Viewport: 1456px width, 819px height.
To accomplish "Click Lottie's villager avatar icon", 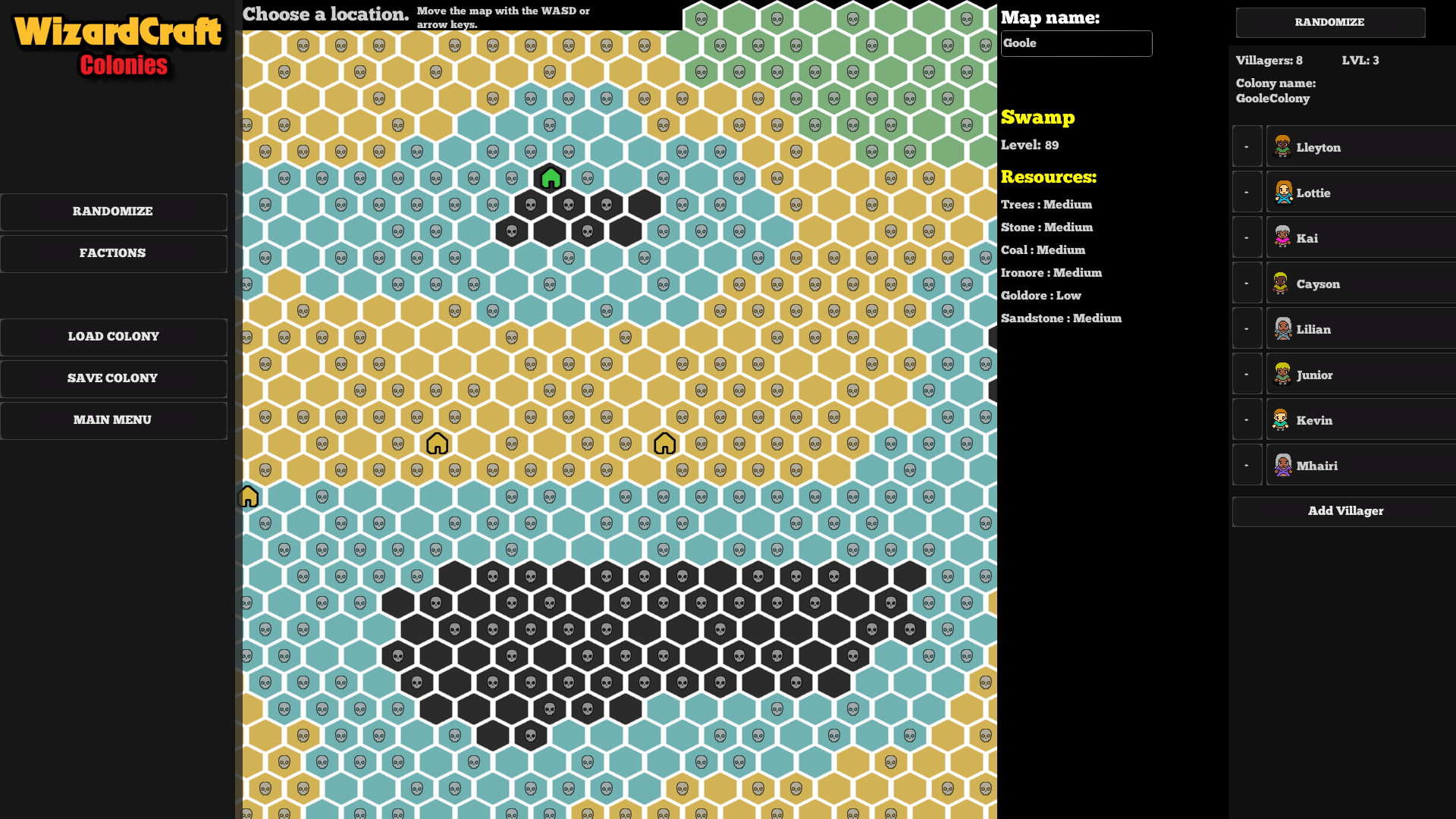I will (1282, 192).
